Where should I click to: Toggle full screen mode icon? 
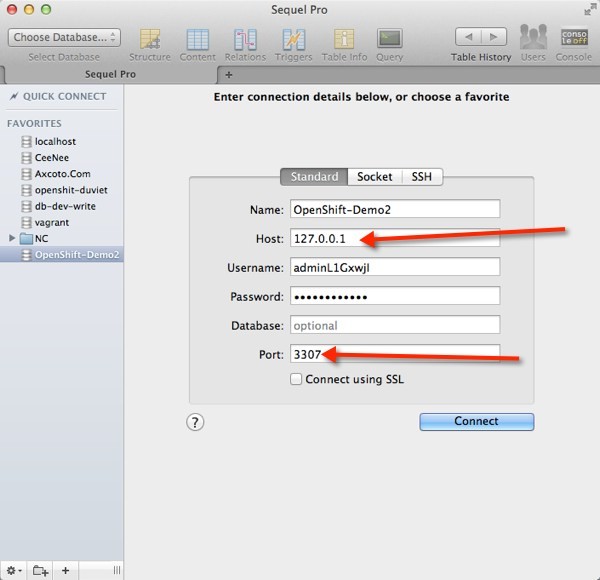590,10
